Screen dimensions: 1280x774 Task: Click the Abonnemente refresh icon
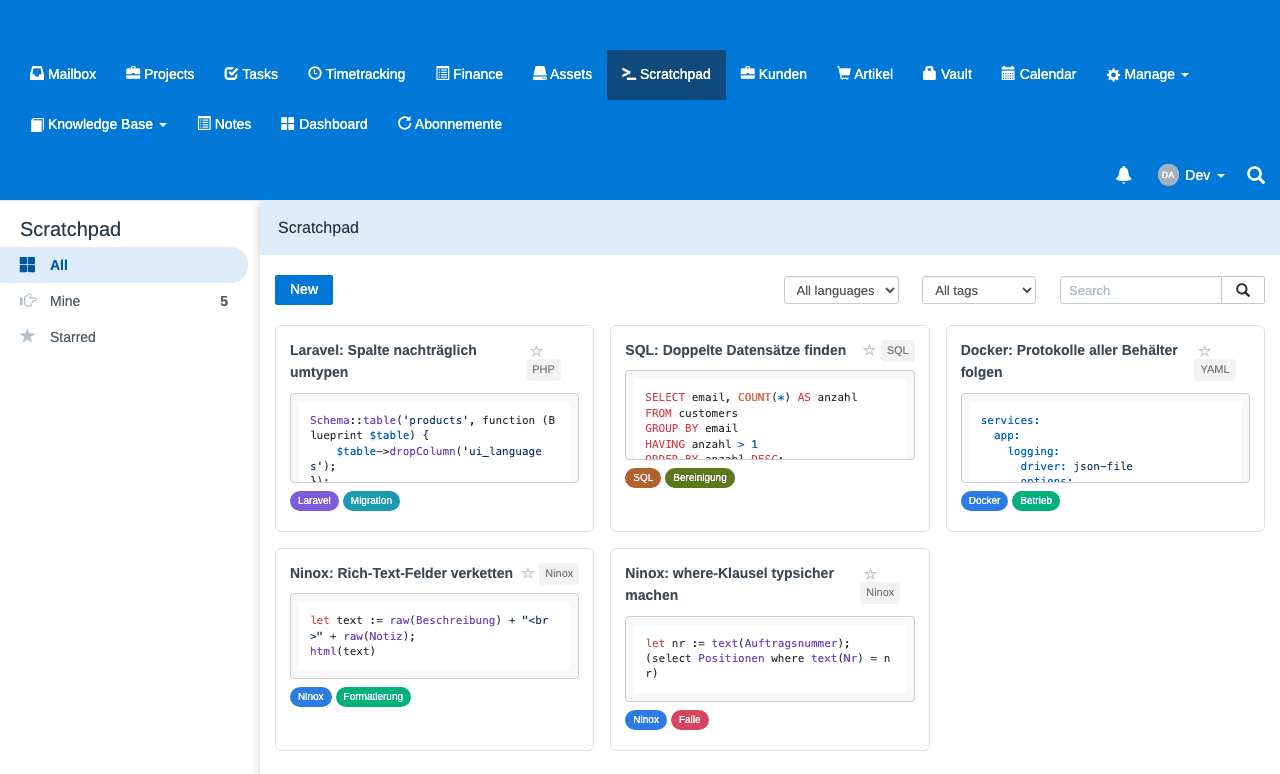click(404, 124)
